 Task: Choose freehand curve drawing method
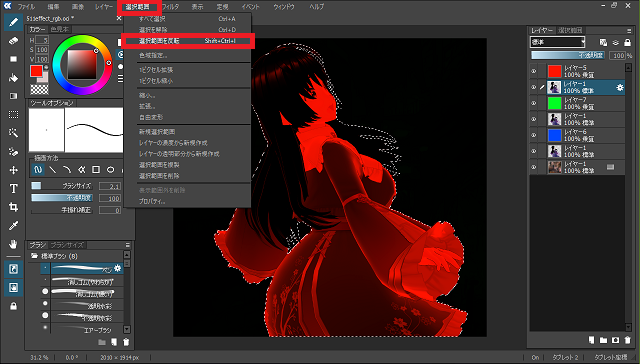point(38,169)
